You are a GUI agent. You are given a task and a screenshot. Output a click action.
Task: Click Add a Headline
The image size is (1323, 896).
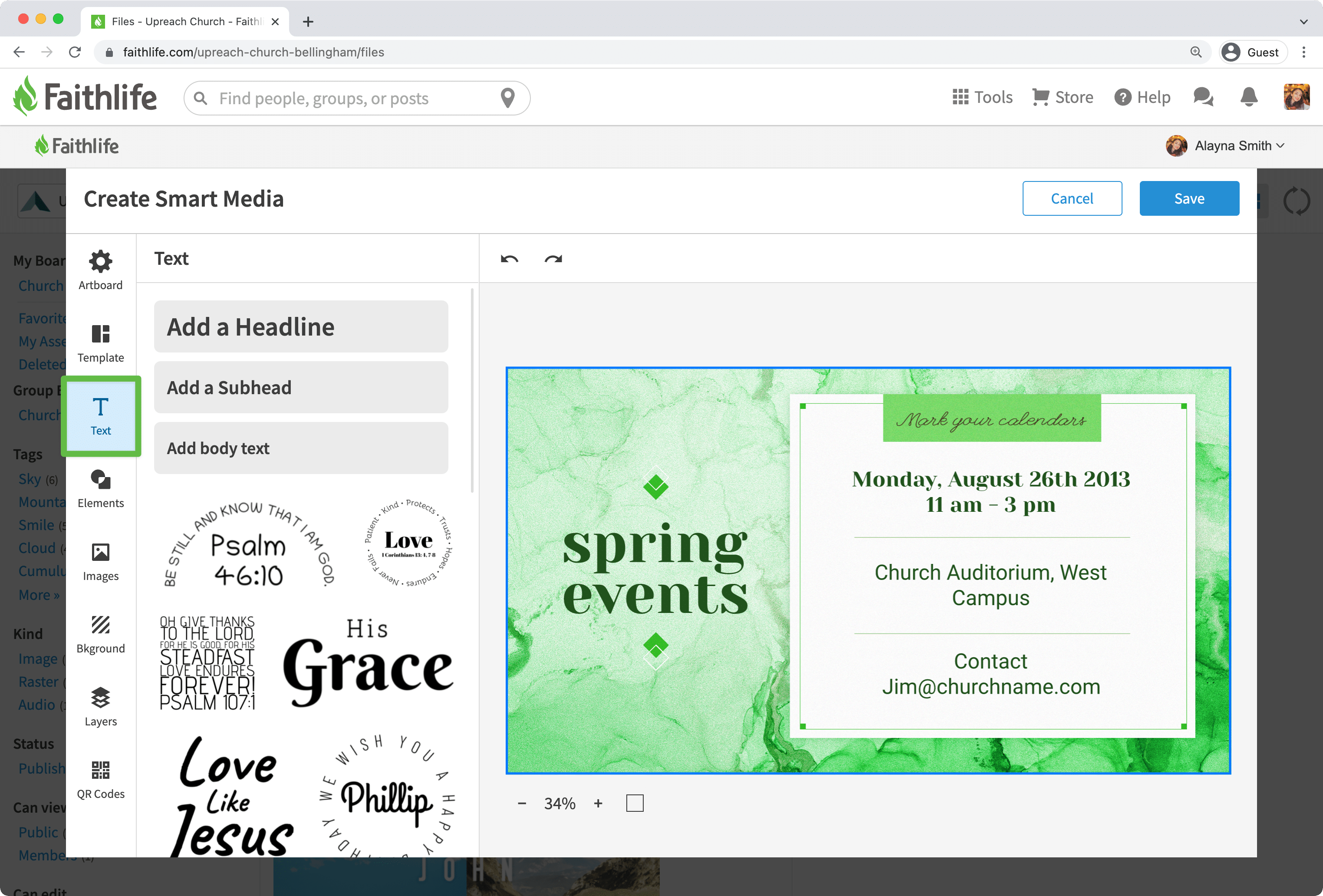click(300, 327)
